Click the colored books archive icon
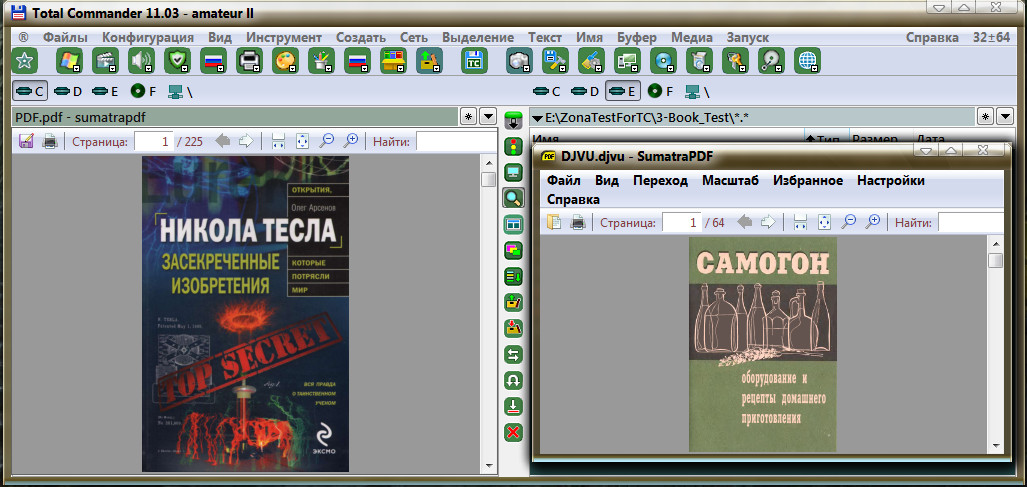The width and height of the screenshot is (1027, 487). point(393,61)
